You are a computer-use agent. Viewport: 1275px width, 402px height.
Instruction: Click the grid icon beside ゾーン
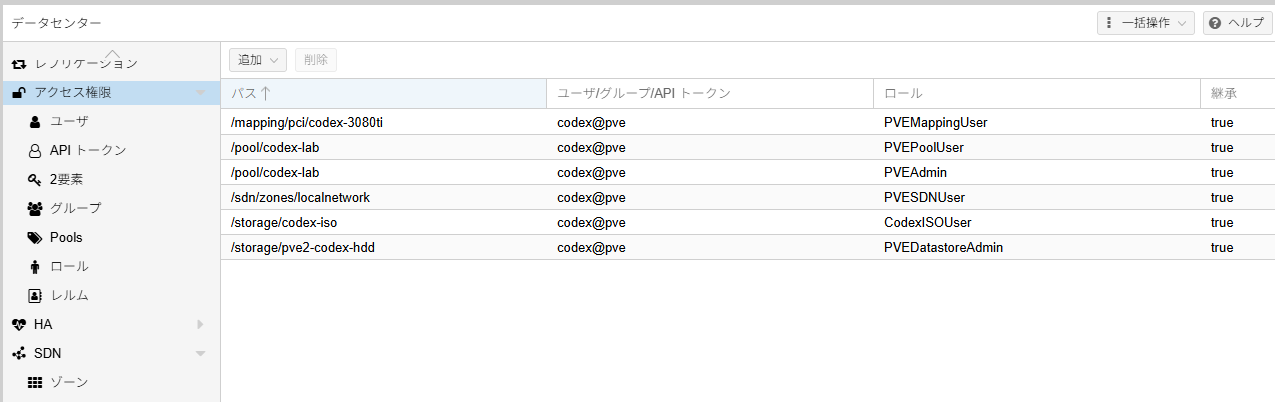(x=35, y=383)
